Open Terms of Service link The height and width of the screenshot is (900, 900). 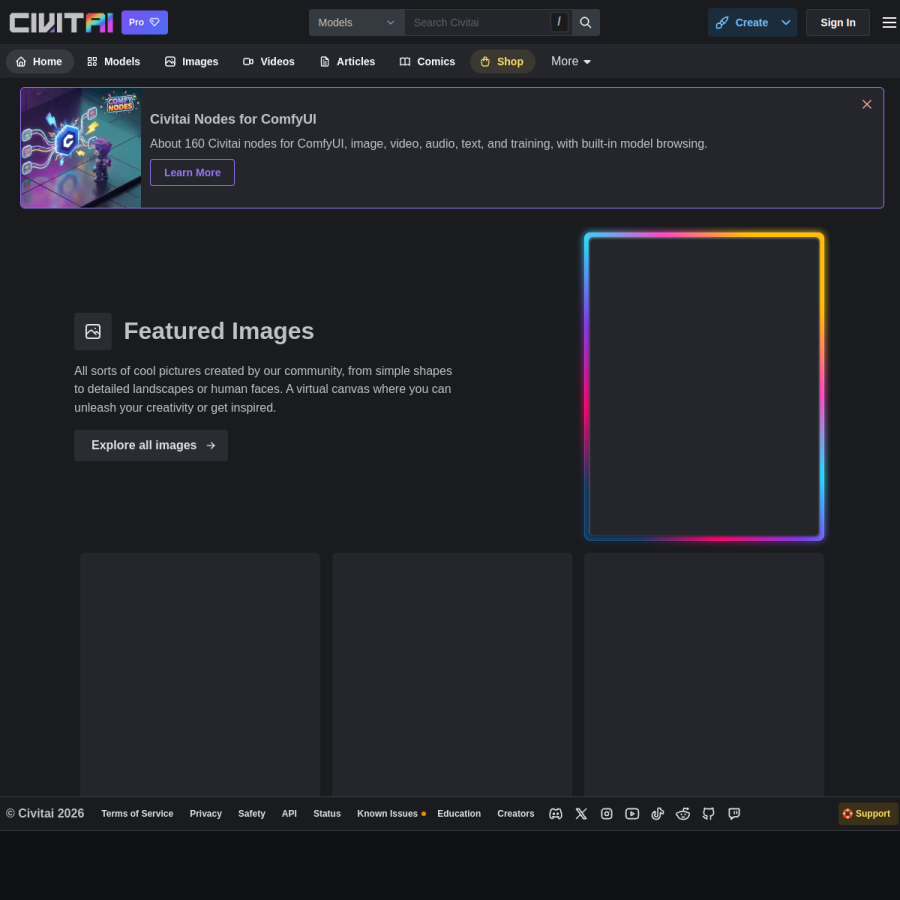click(137, 813)
